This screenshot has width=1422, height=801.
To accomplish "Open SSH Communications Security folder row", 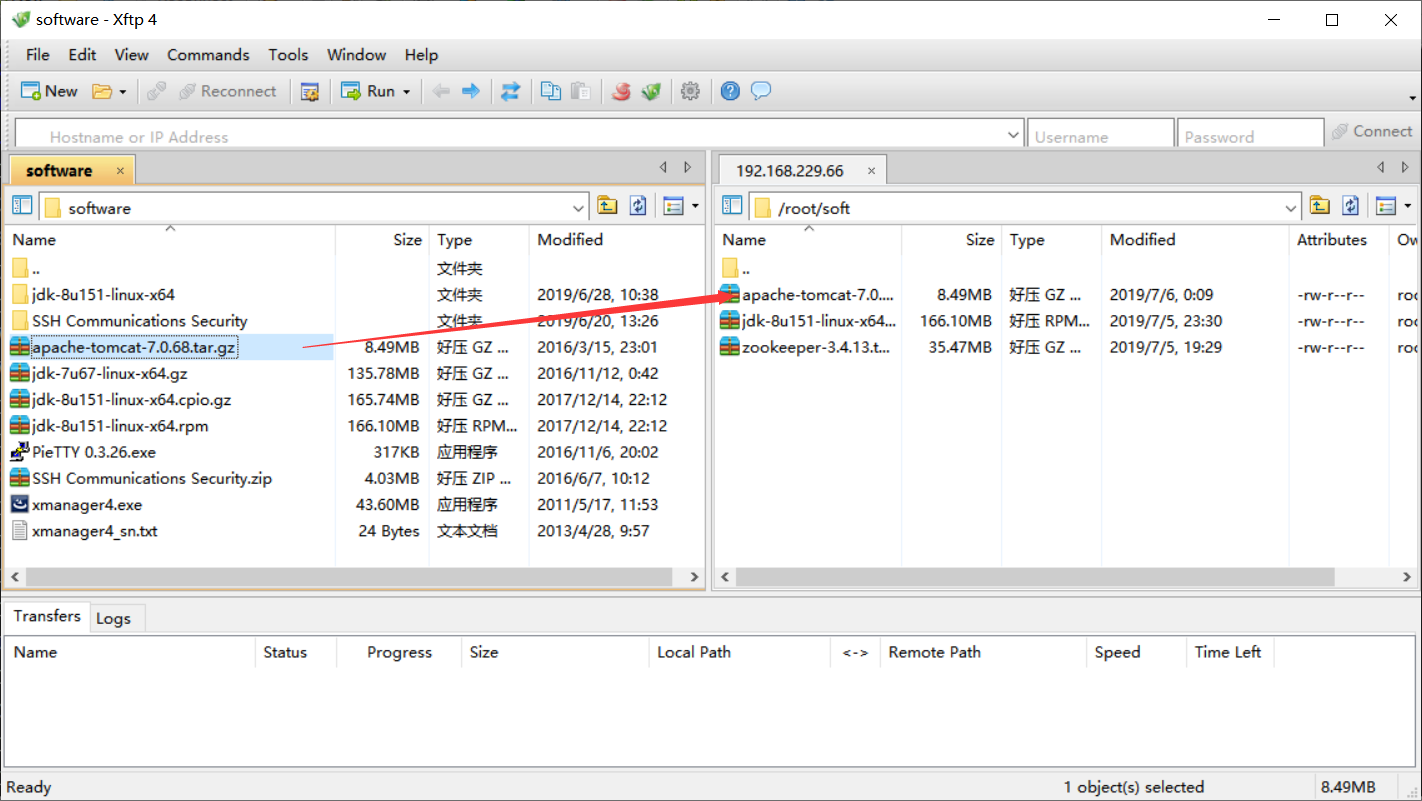I will click(x=139, y=321).
